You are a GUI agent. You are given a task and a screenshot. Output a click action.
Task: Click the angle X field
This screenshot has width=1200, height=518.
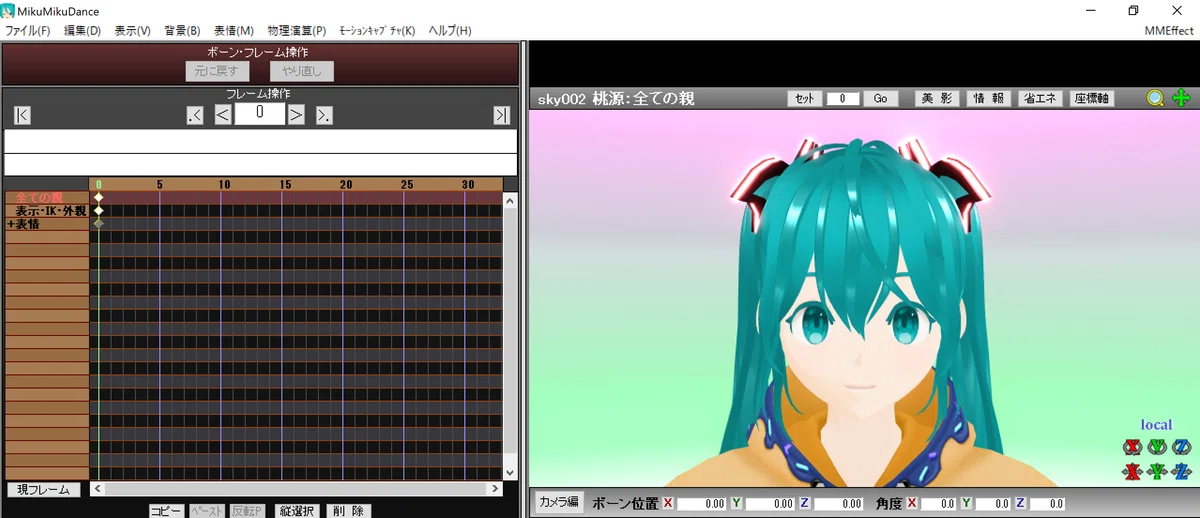click(939, 504)
